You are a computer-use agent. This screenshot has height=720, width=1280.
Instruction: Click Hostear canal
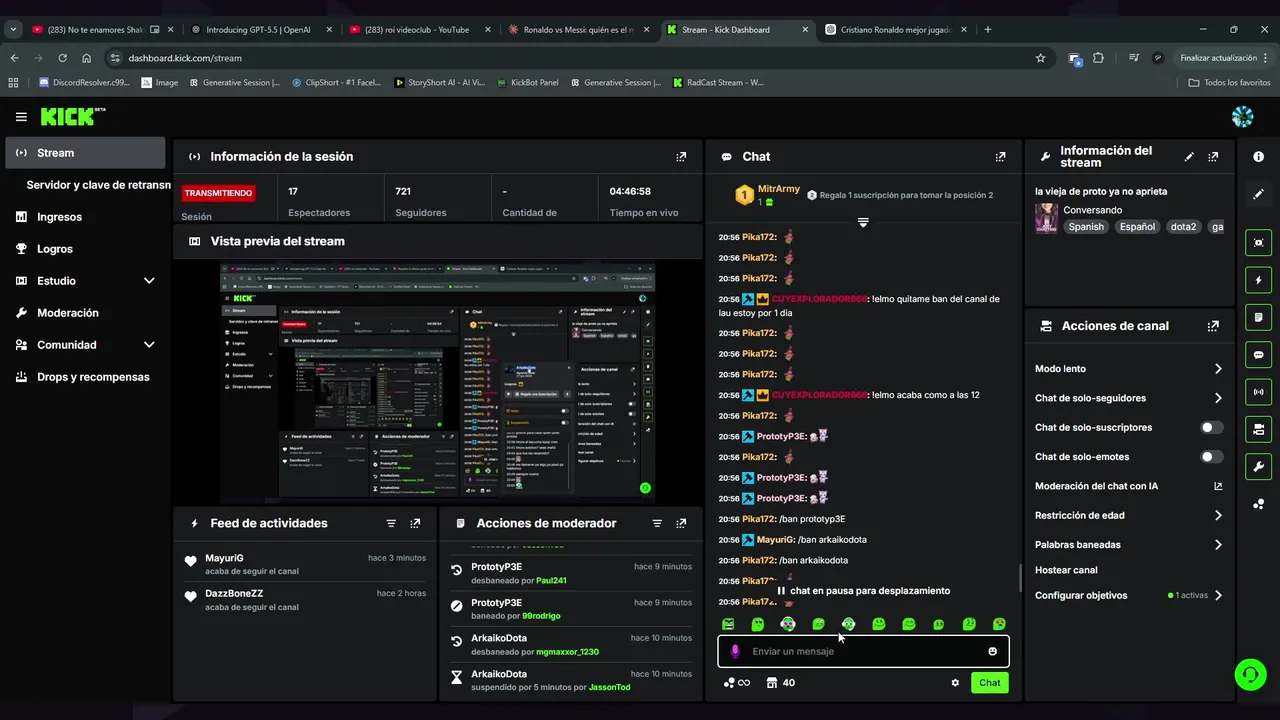[1066, 570]
